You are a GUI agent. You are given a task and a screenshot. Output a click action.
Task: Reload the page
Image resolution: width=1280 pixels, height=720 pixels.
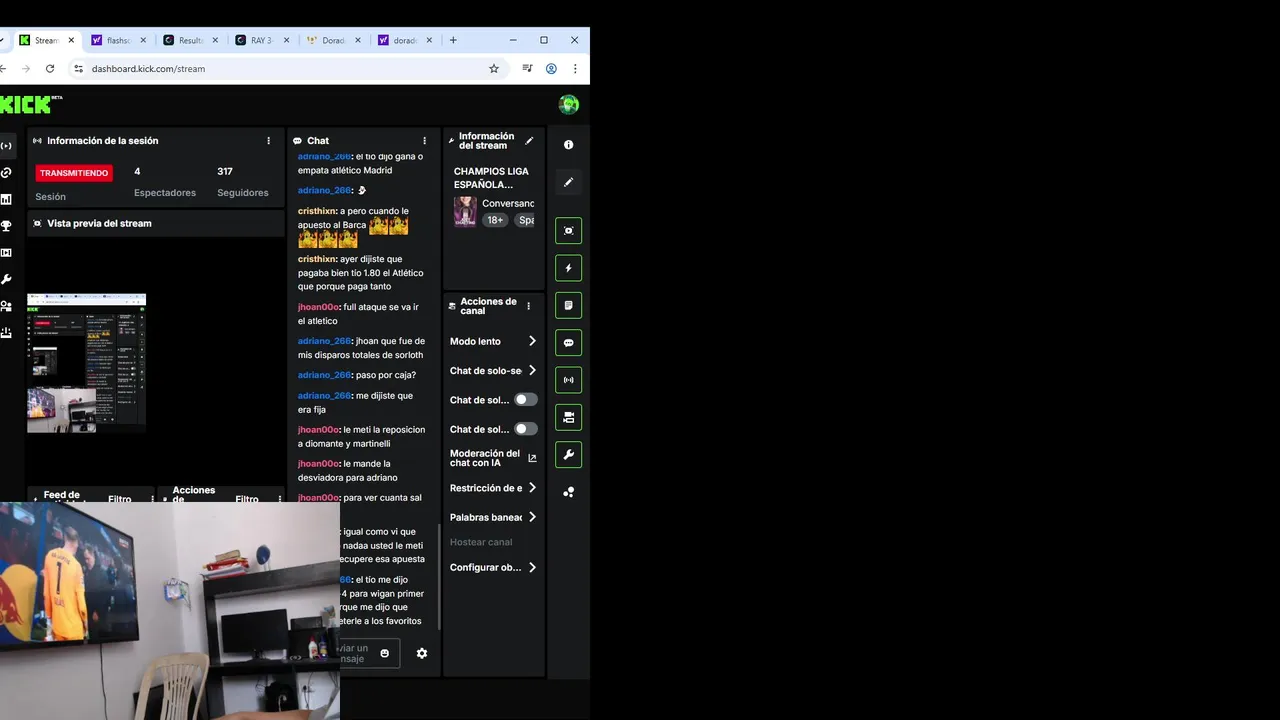50,69
